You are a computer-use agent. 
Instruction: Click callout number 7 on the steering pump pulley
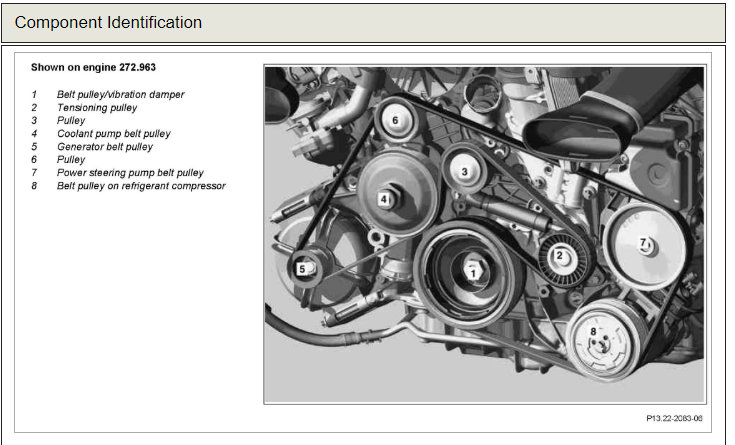click(x=643, y=243)
